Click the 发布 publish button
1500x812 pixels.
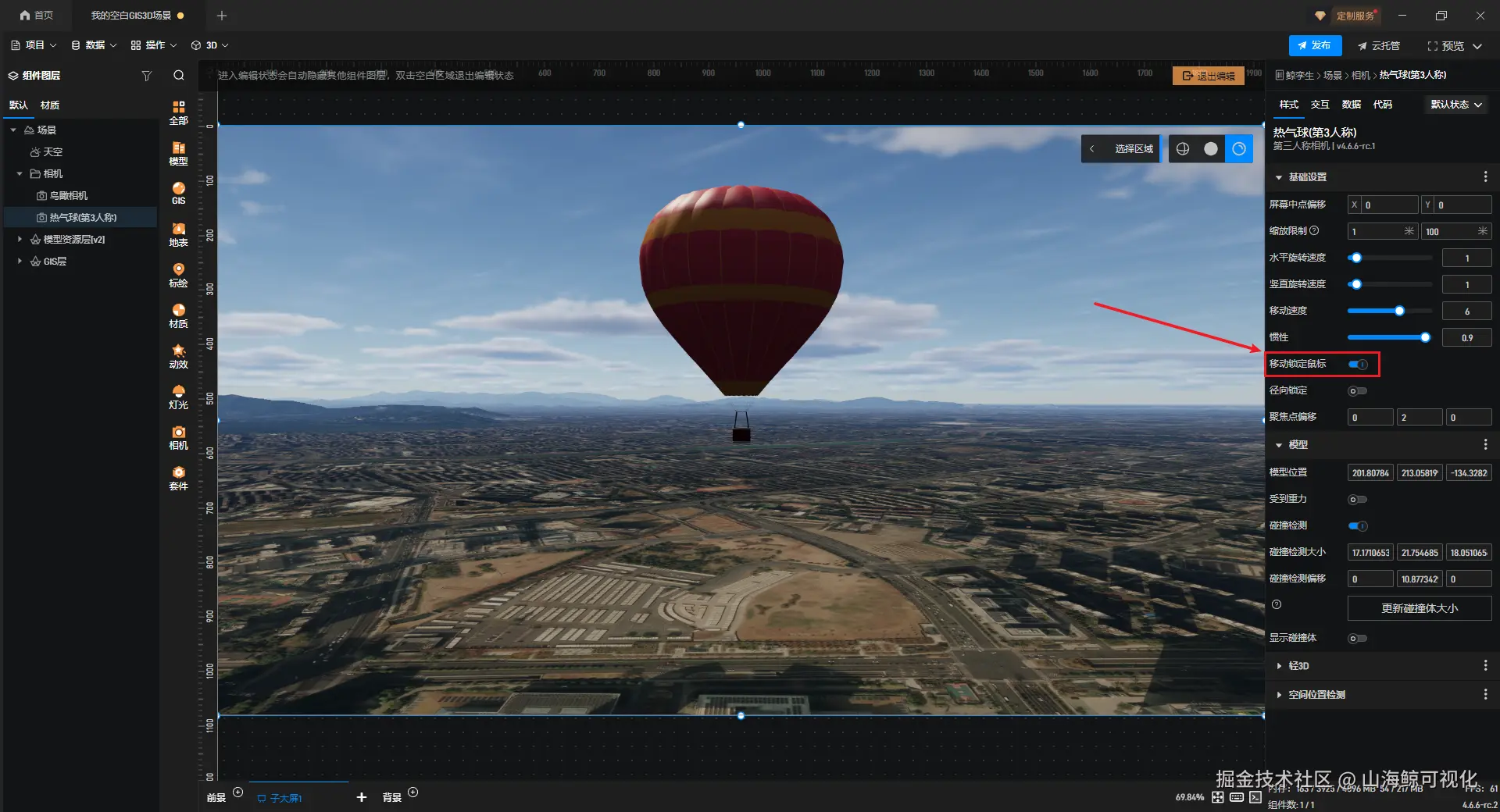(1315, 45)
